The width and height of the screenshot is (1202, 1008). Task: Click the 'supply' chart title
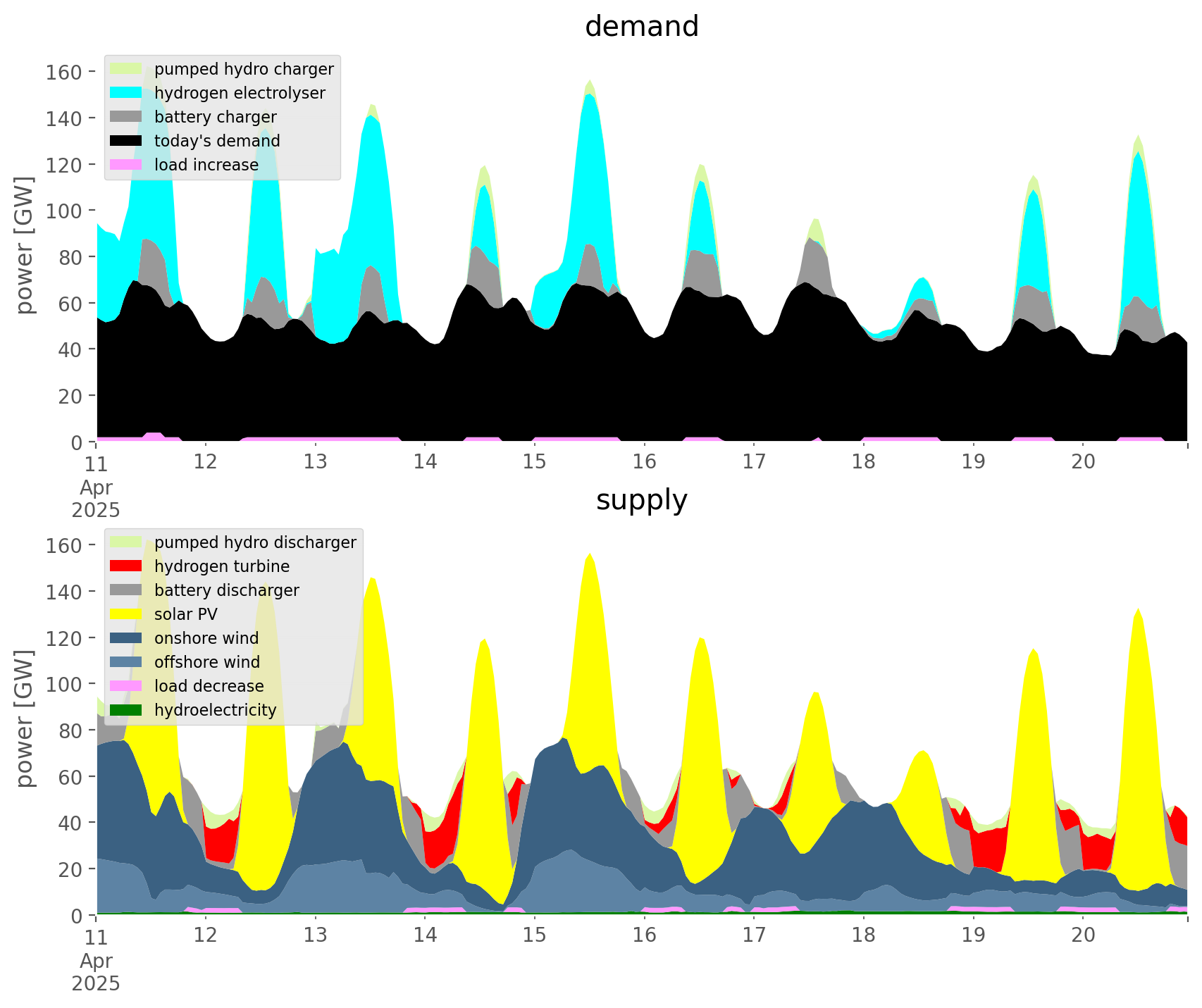click(642, 500)
